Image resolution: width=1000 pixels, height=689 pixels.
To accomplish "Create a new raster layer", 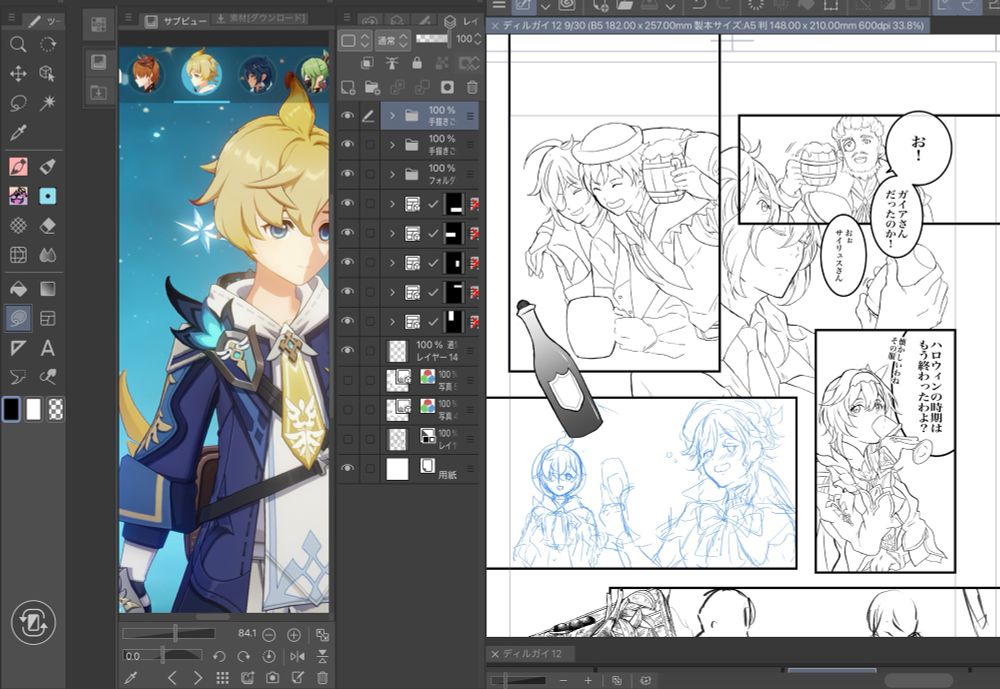I will 348,87.
